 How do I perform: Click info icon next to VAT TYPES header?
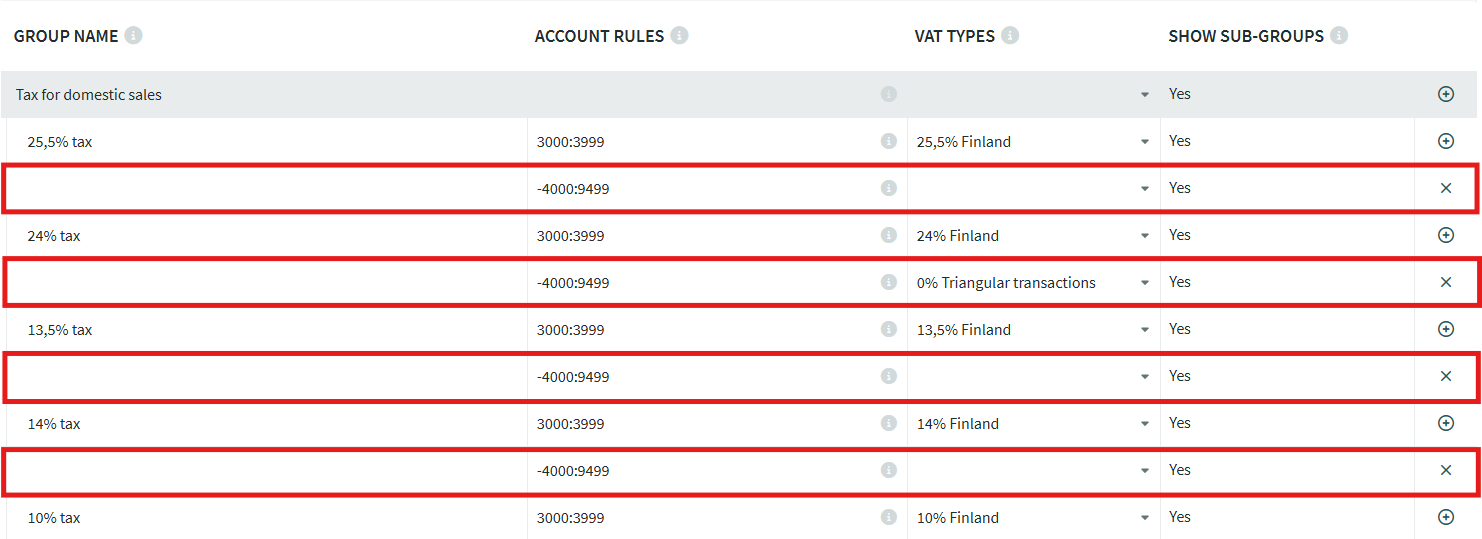(1010, 36)
